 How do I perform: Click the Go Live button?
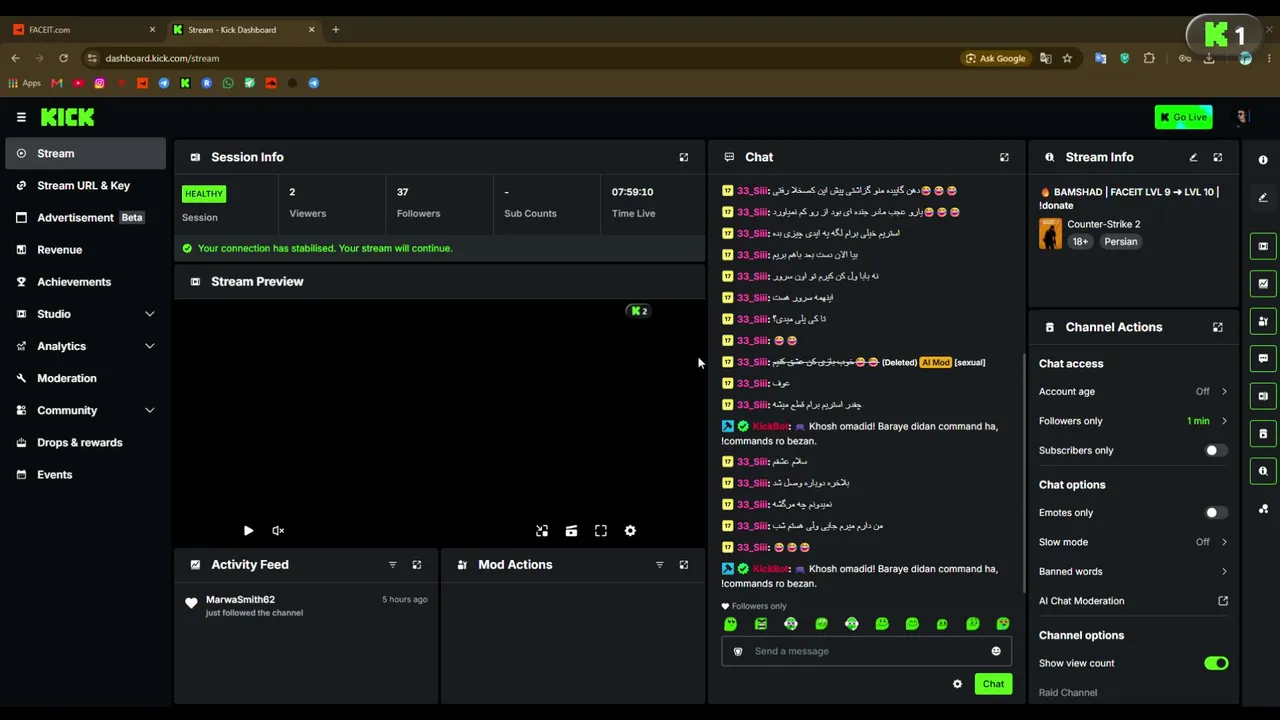[1183, 117]
